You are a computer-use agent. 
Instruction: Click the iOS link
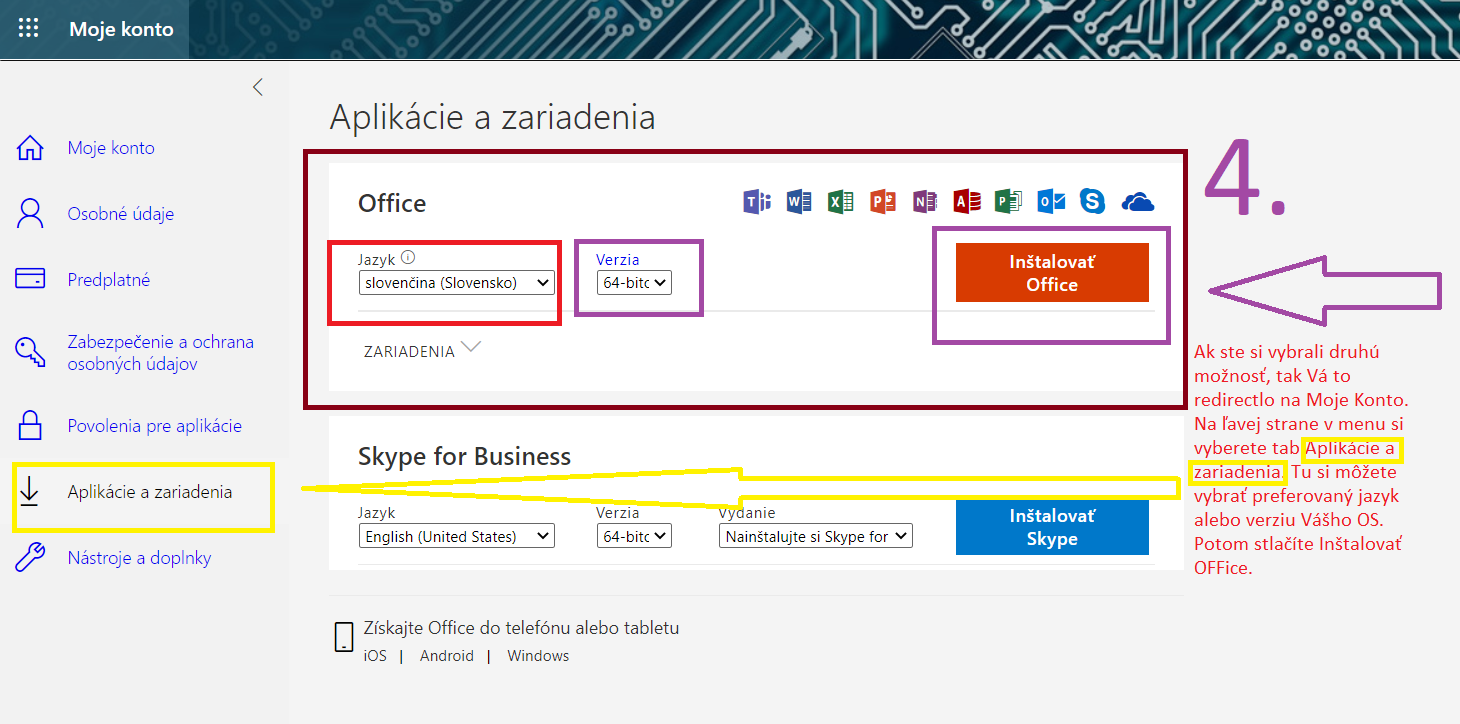375,656
